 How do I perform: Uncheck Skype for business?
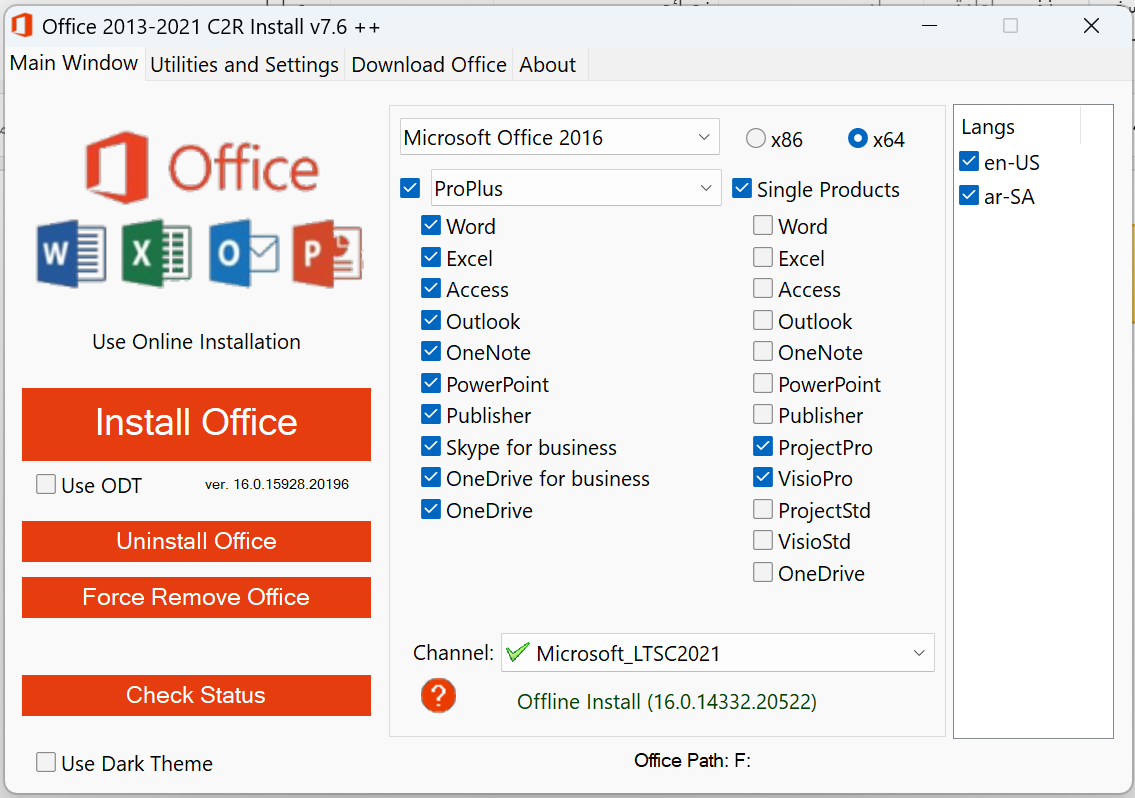(x=431, y=446)
